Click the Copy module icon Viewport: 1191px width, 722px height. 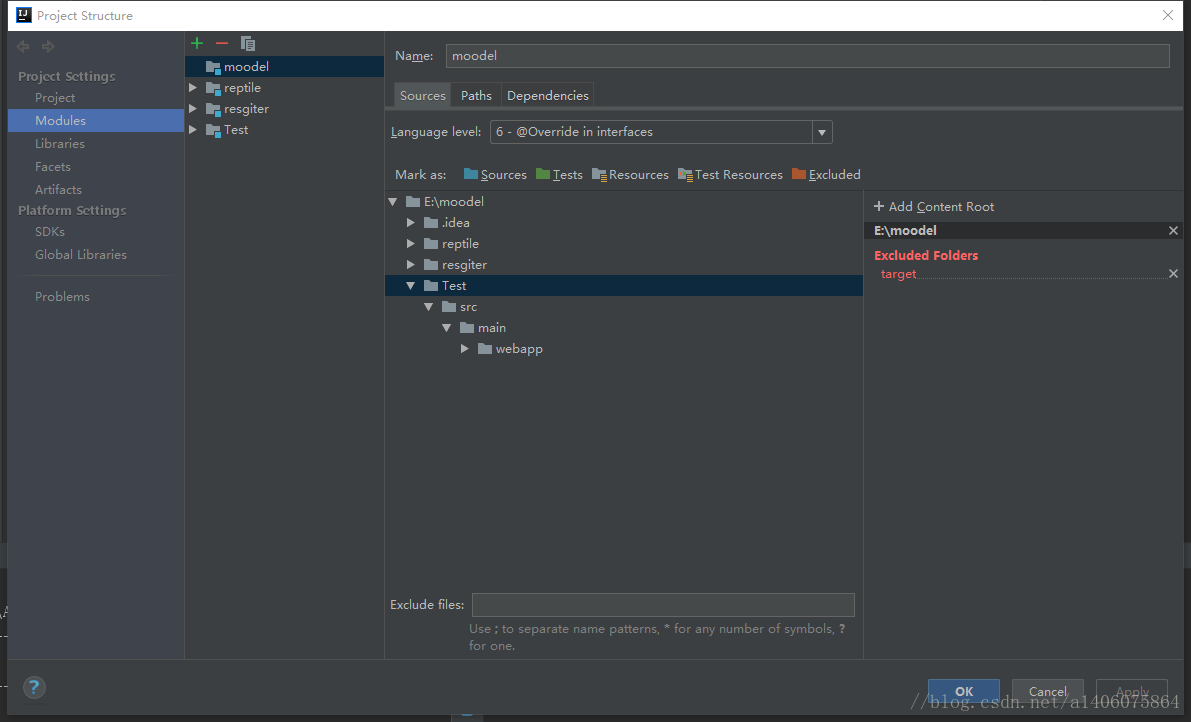(248, 43)
